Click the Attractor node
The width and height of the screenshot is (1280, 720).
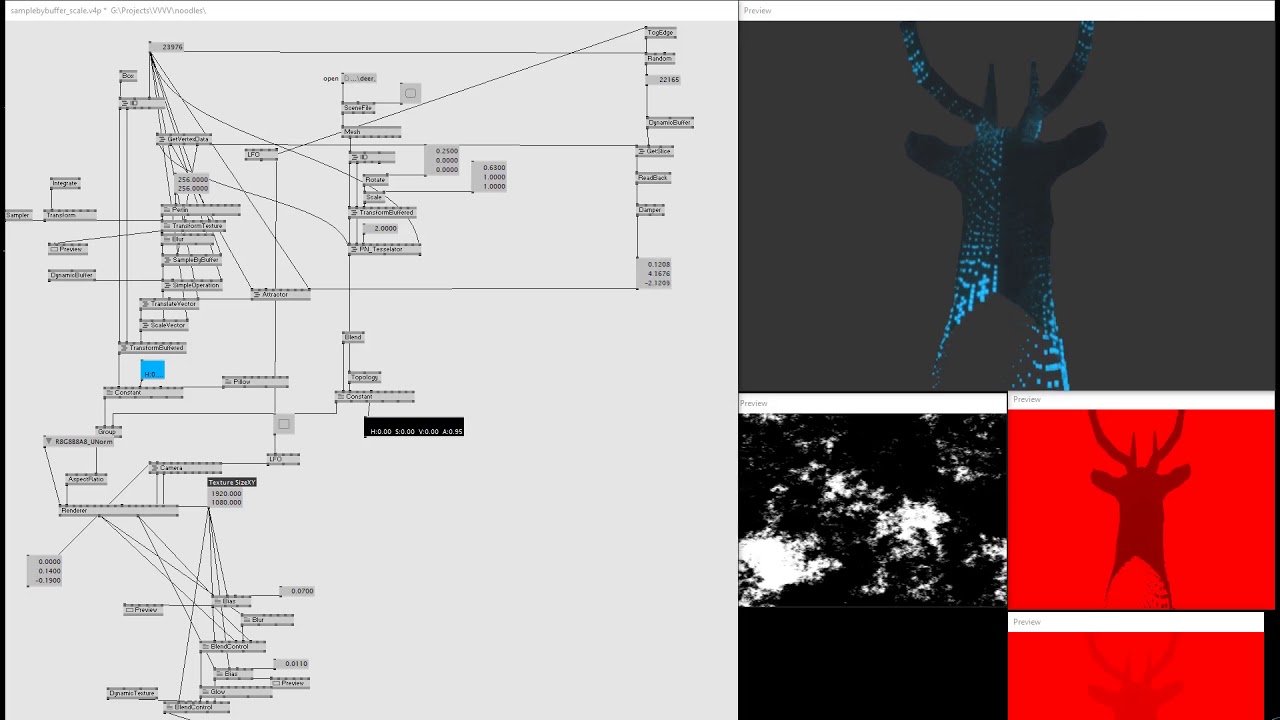[x=281, y=294]
